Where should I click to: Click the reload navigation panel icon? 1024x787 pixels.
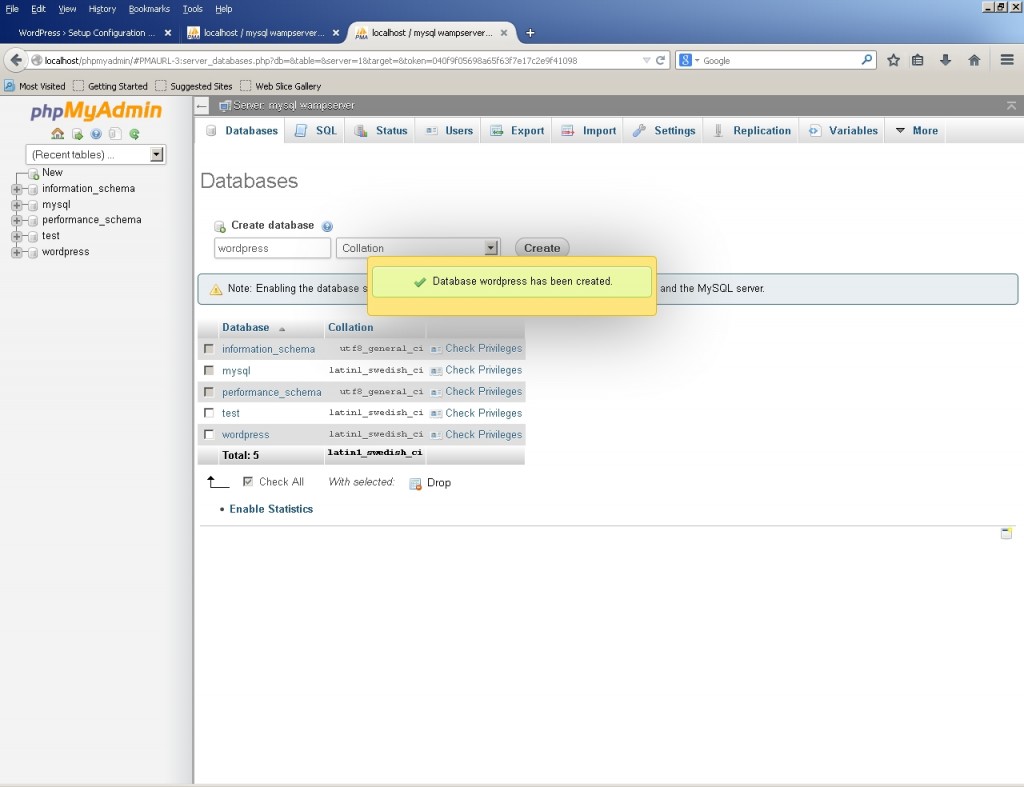tap(135, 134)
